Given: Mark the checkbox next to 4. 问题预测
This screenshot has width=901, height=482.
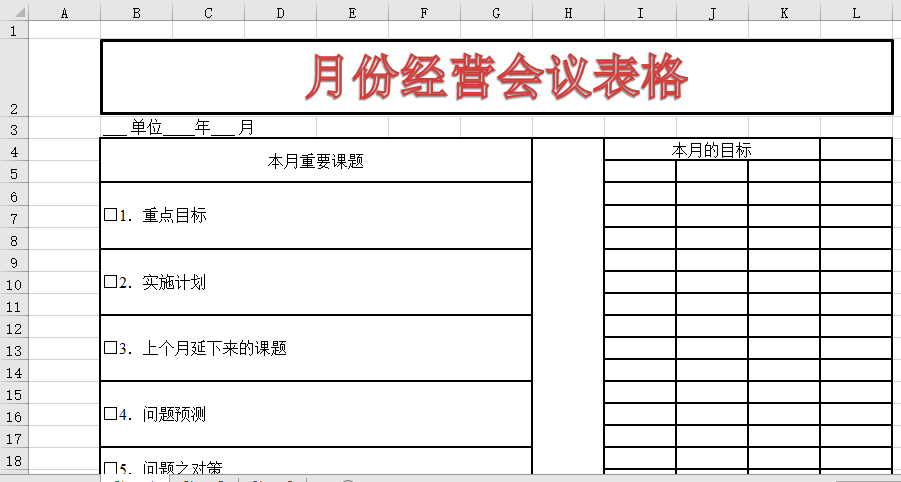Looking at the screenshot, I should 110,414.
